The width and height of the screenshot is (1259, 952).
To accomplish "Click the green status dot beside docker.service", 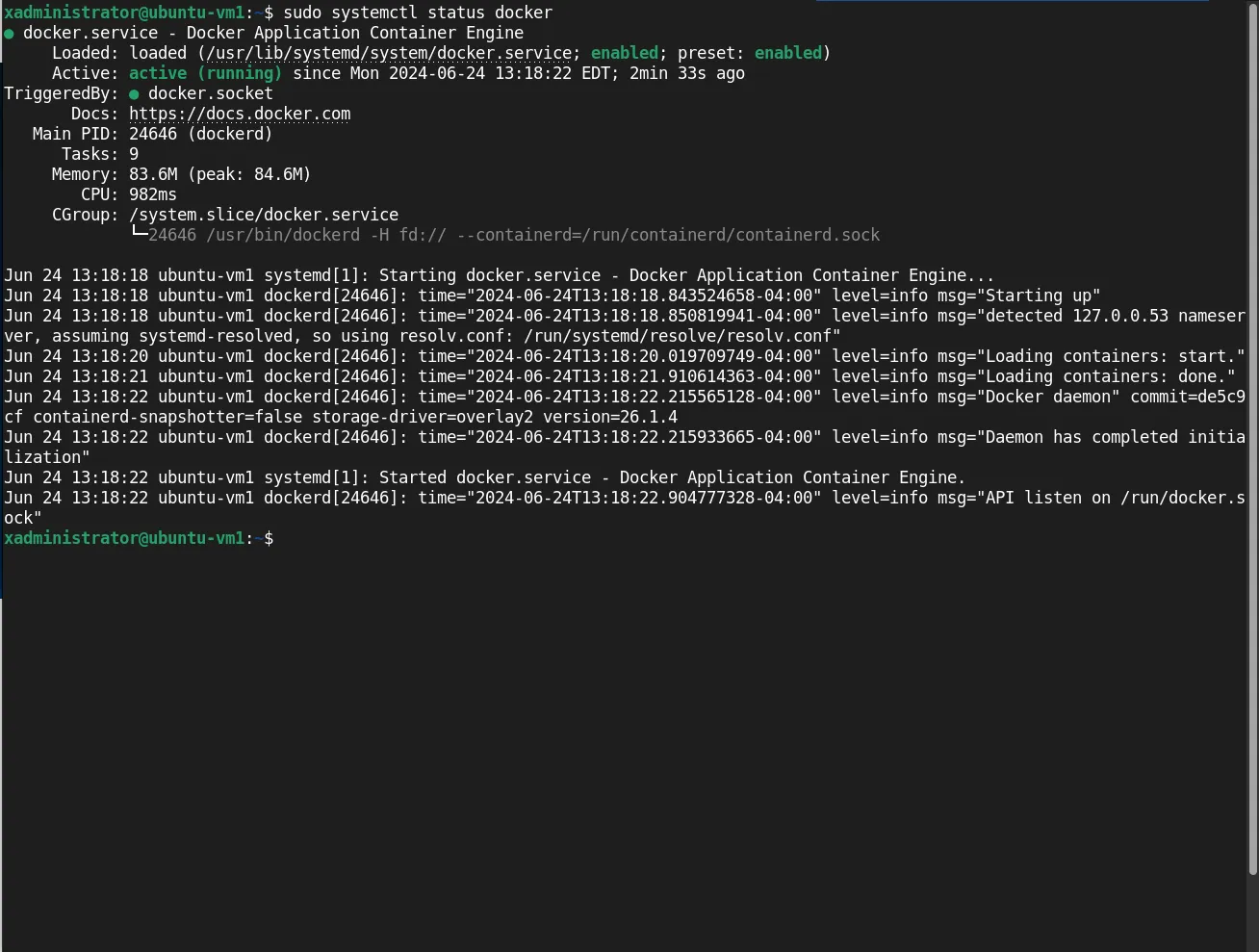I will pyautogui.click(x=9, y=34).
